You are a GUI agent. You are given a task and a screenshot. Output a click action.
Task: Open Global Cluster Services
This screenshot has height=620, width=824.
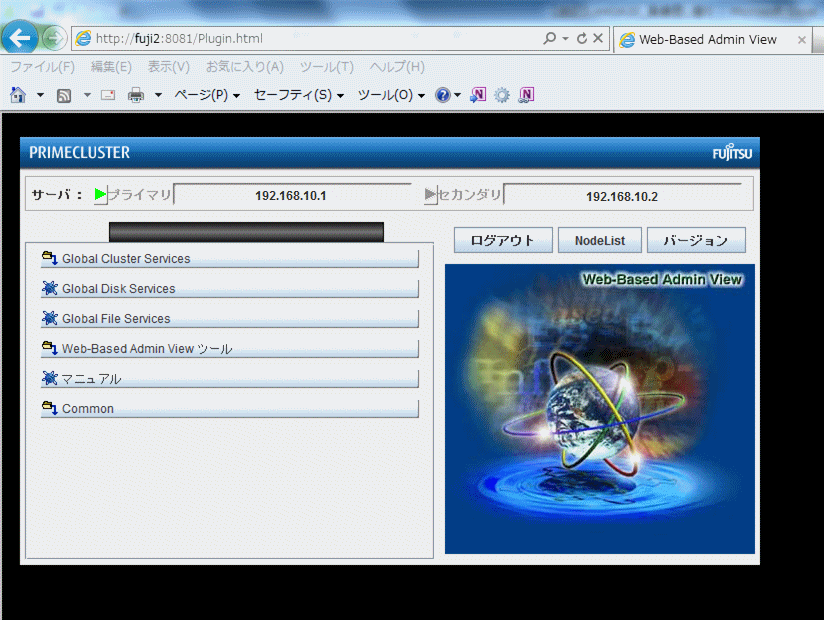(x=230, y=259)
